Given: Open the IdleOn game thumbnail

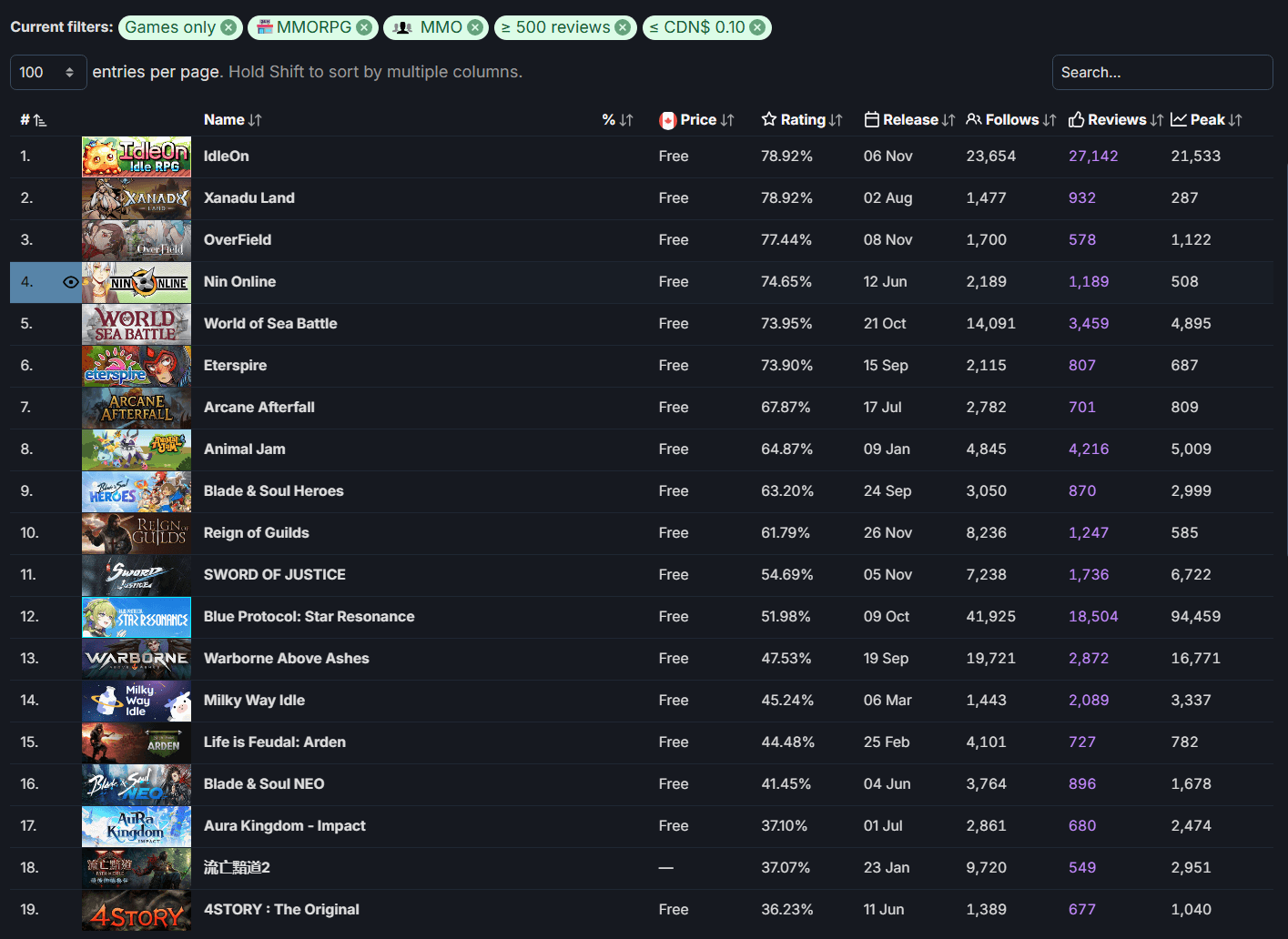Looking at the screenshot, I should pyautogui.click(x=137, y=156).
